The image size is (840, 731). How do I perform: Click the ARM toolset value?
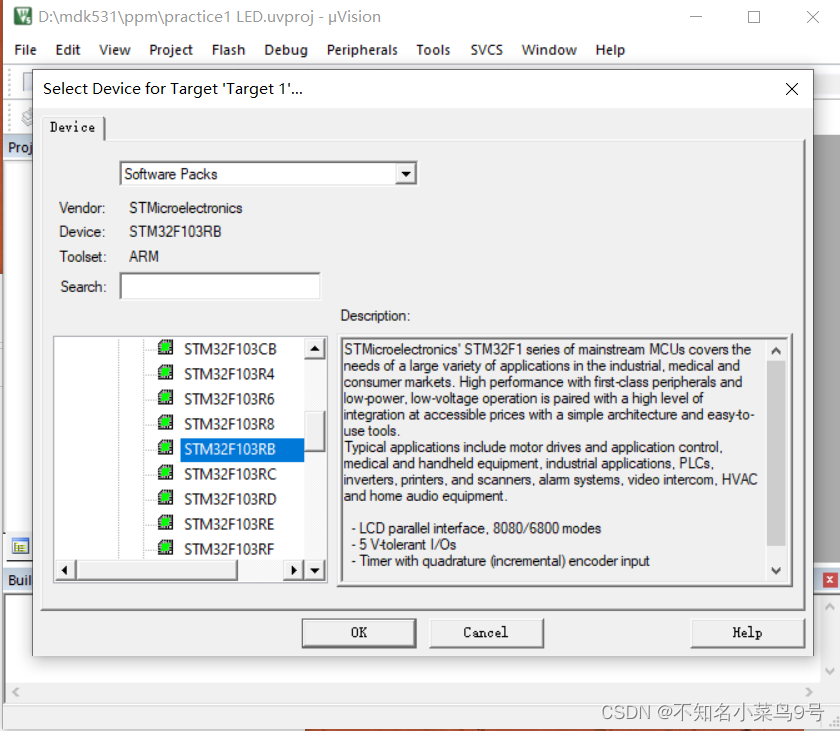[144, 257]
